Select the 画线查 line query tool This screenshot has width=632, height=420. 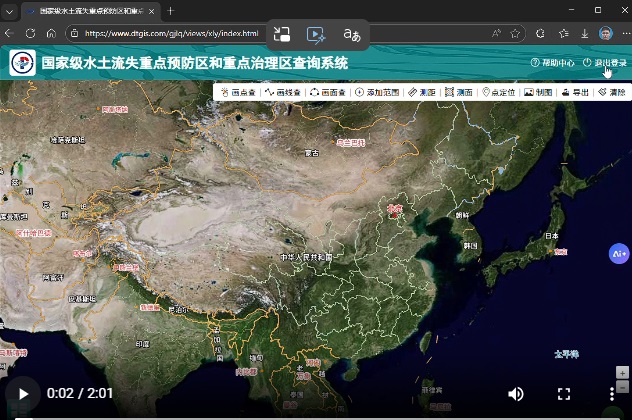click(x=284, y=92)
